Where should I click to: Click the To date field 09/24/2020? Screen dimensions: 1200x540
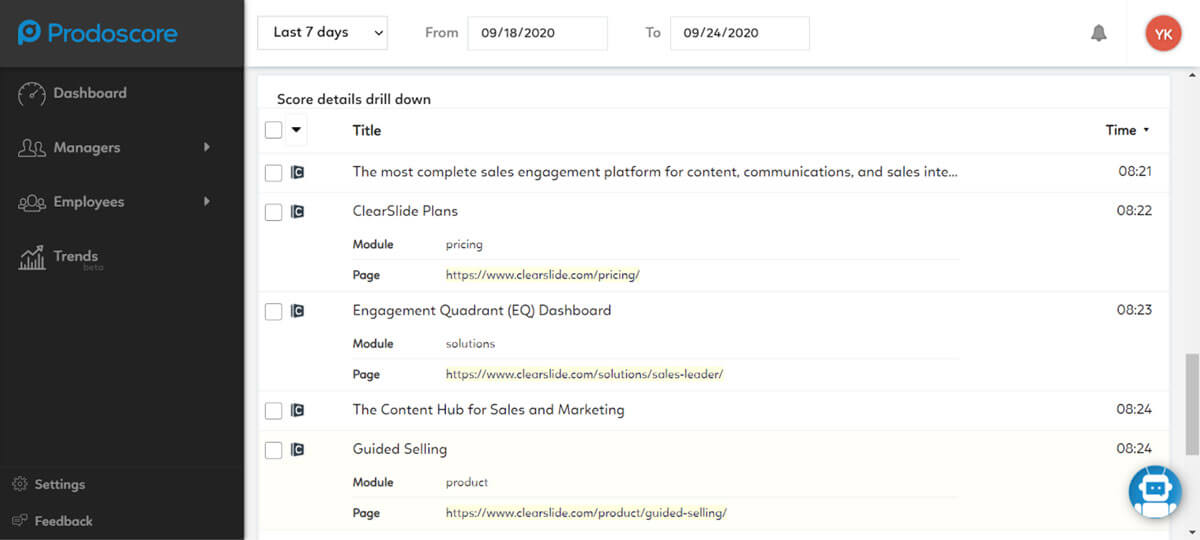(x=739, y=33)
